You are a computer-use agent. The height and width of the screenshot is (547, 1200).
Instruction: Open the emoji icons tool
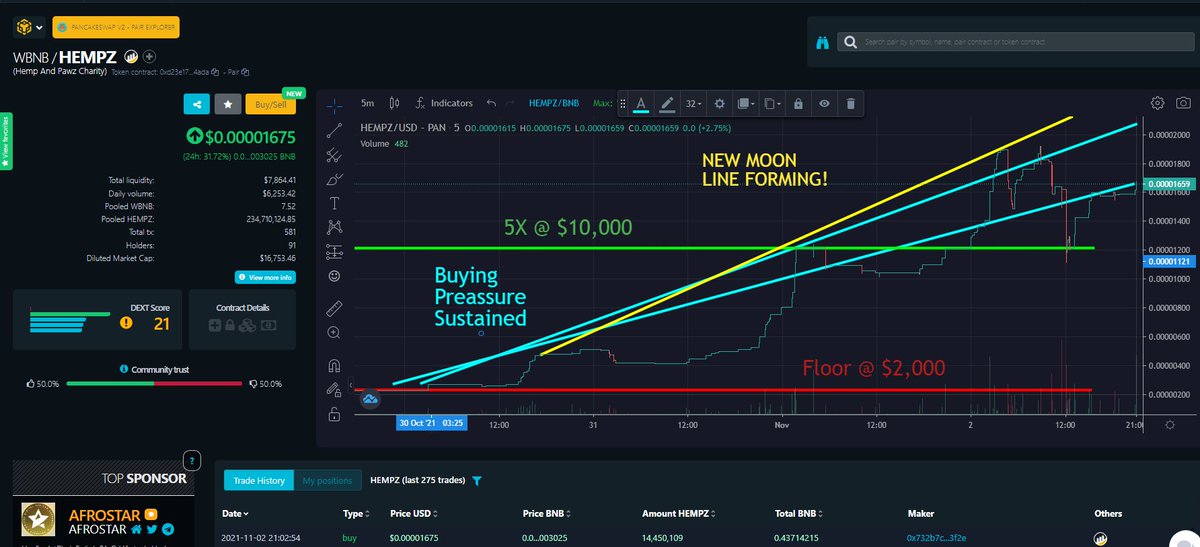coord(334,275)
